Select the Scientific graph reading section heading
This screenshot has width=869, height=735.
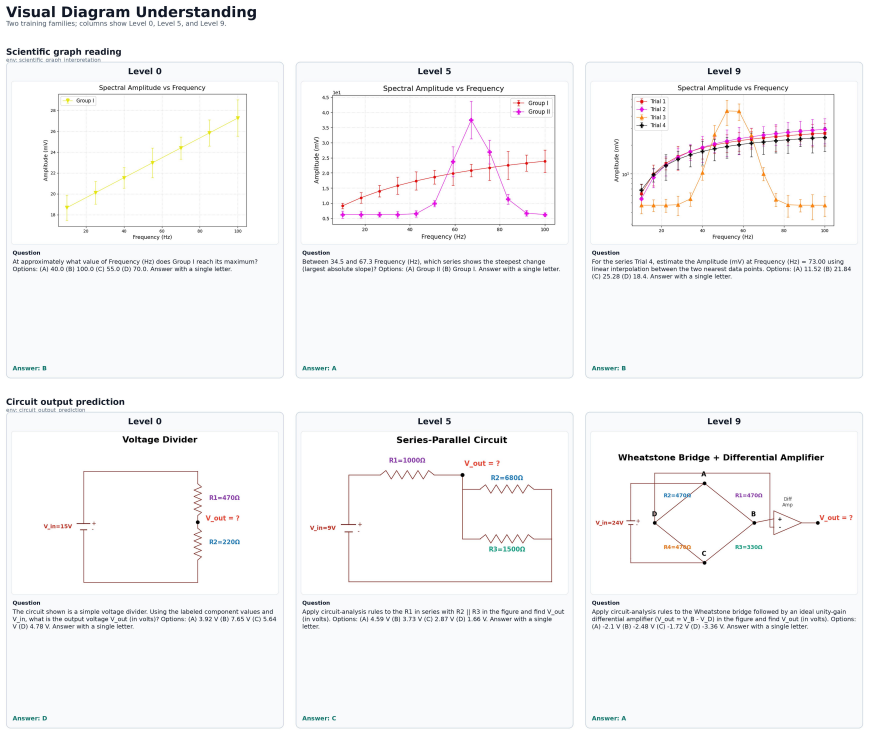(64, 52)
